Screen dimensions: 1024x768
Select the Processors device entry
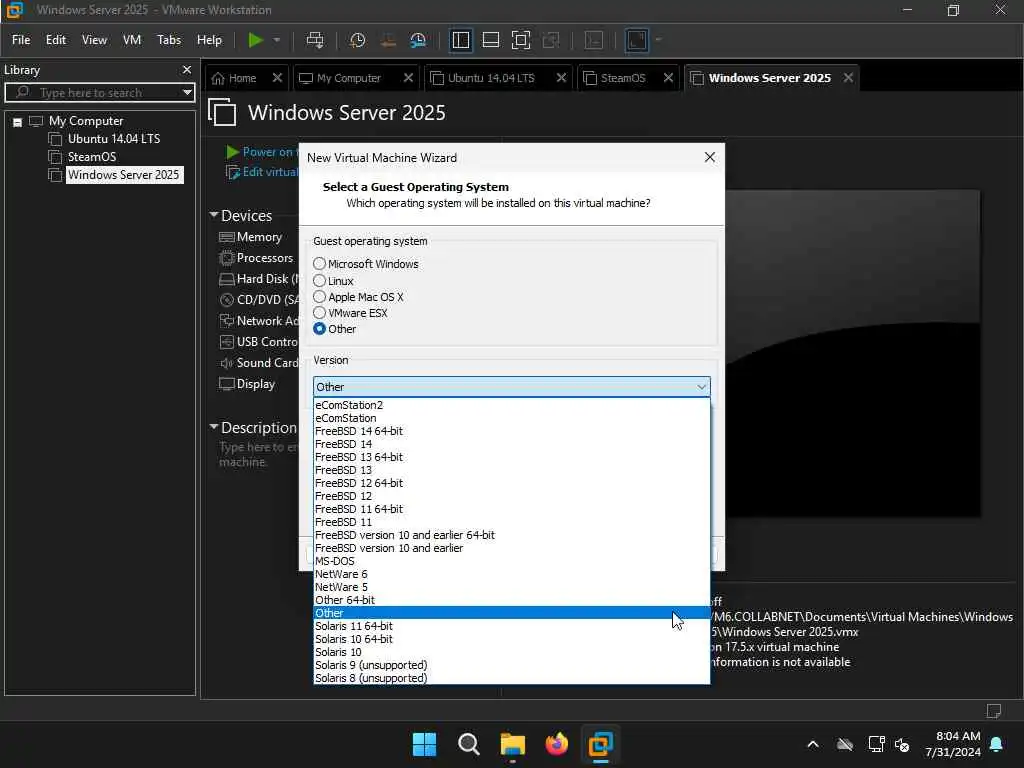coord(257,258)
